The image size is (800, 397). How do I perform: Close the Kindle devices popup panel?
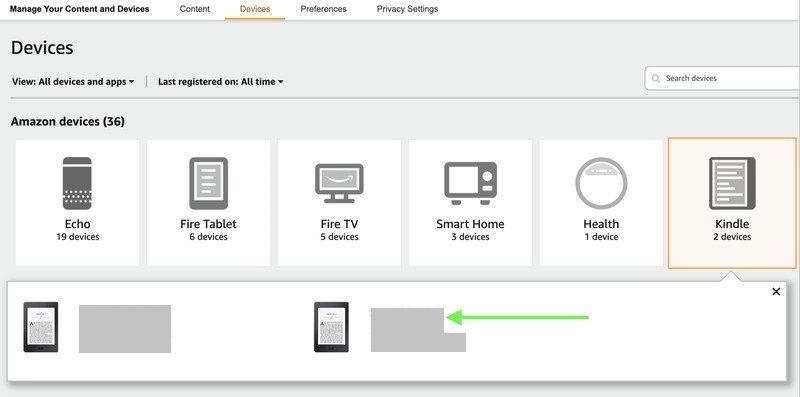(x=776, y=291)
